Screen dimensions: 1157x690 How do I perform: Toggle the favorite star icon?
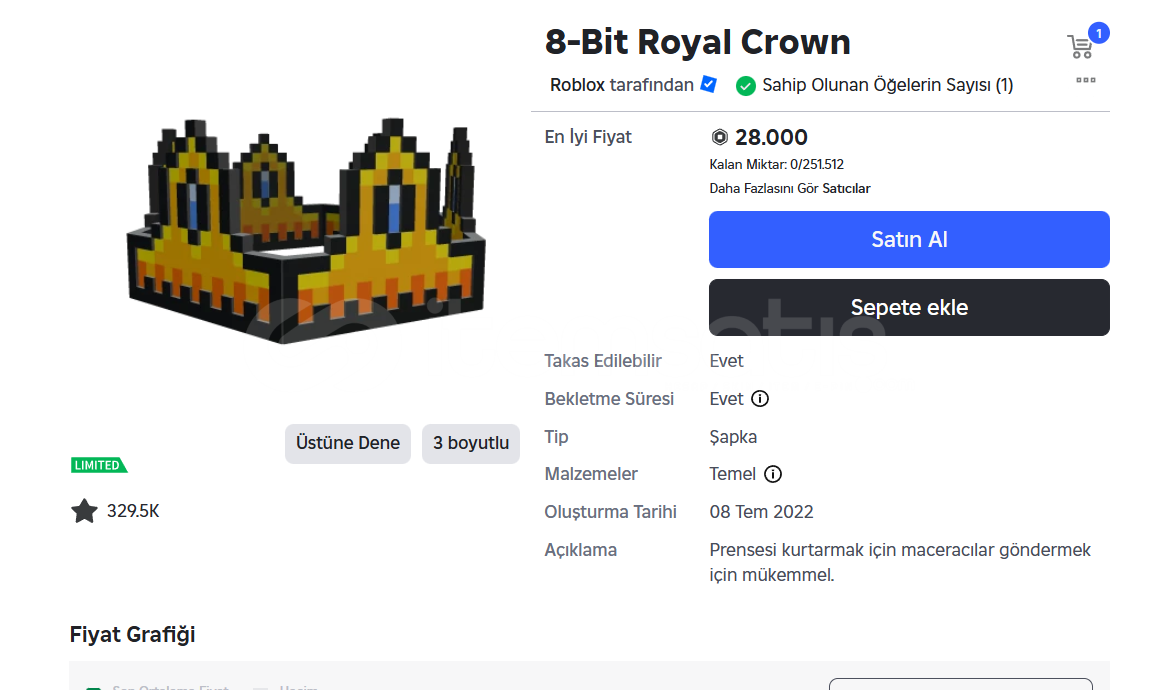click(84, 512)
